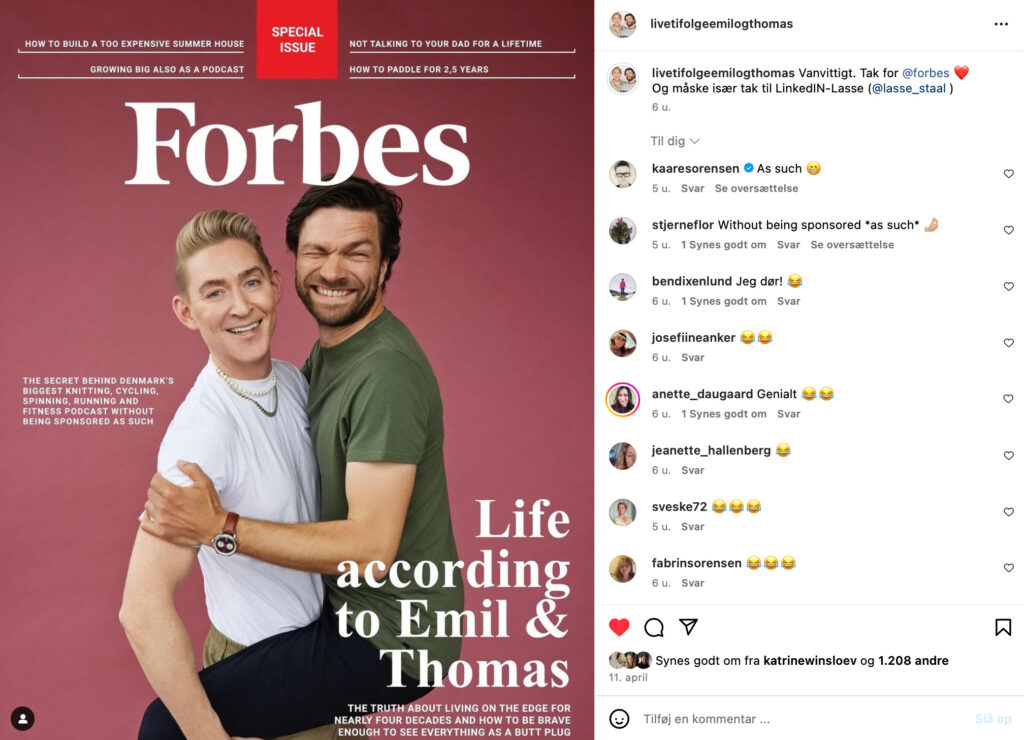The height and width of the screenshot is (740, 1024).
Task: Like the bendixenlund comment heart
Action: (1008, 286)
